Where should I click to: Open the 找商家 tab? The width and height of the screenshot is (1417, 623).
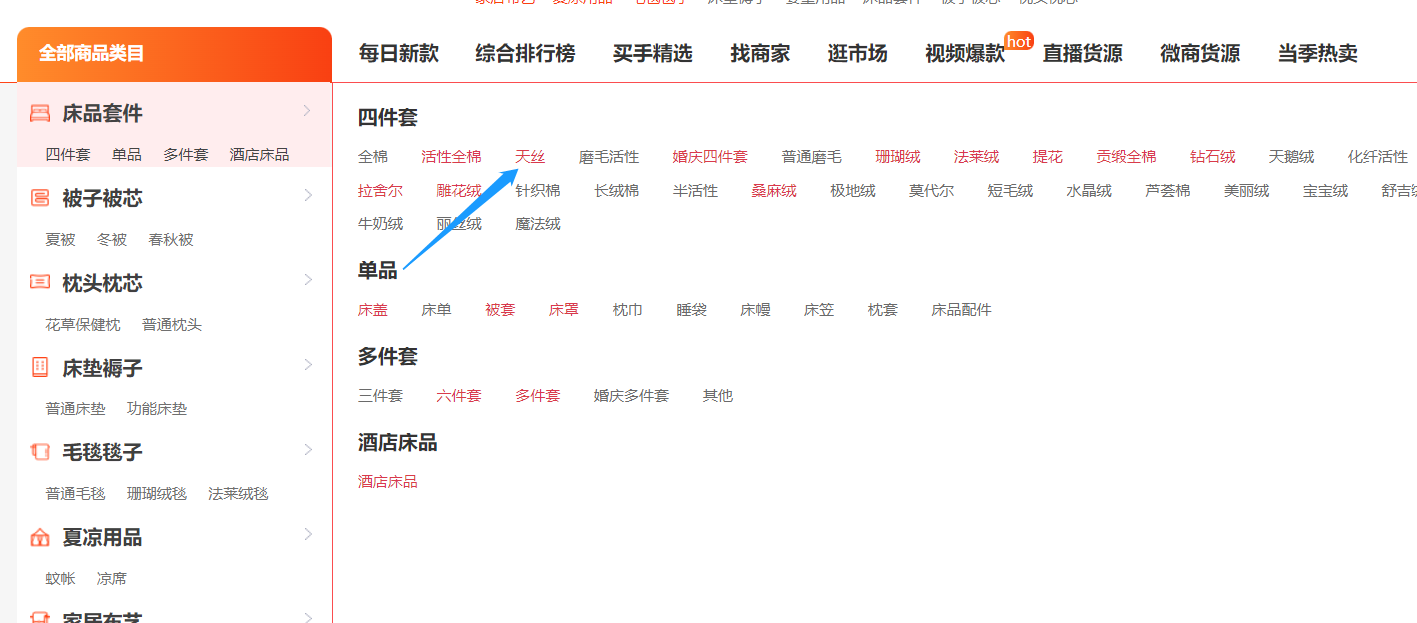coord(760,54)
